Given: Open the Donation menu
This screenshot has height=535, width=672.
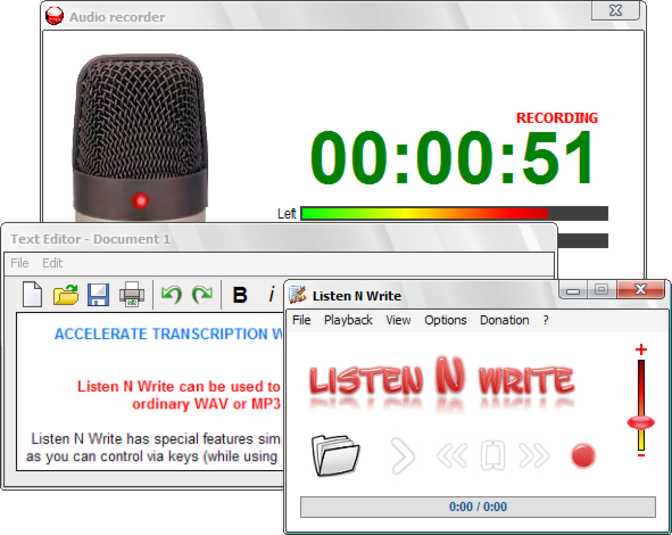Looking at the screenshot, I should coord(504,320).
